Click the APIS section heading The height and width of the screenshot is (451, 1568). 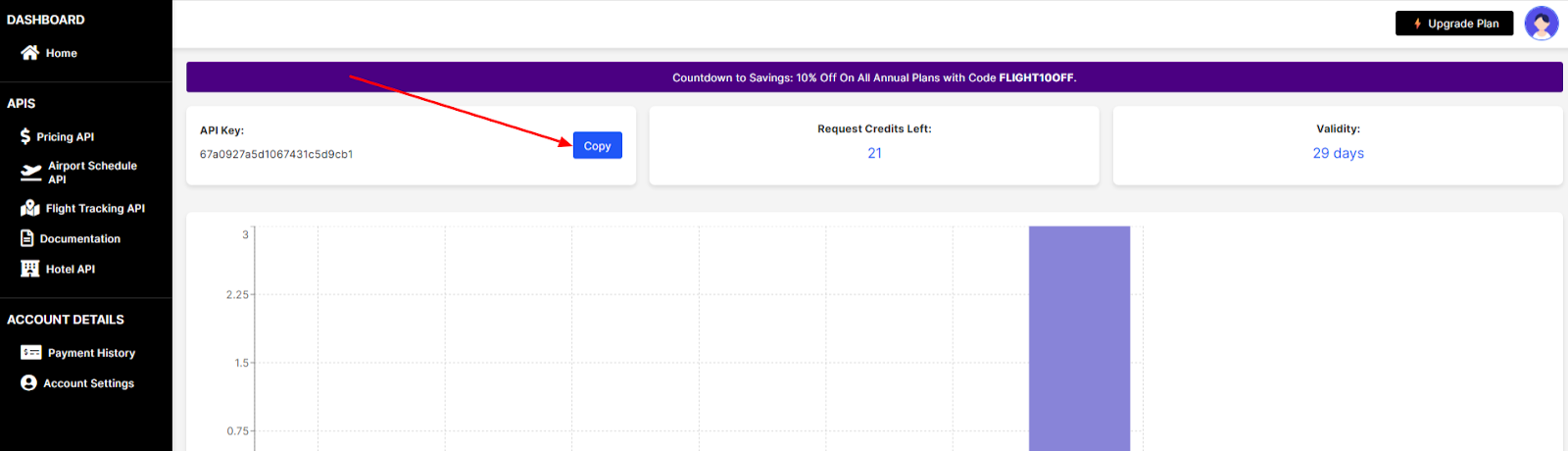click(21, 103)
